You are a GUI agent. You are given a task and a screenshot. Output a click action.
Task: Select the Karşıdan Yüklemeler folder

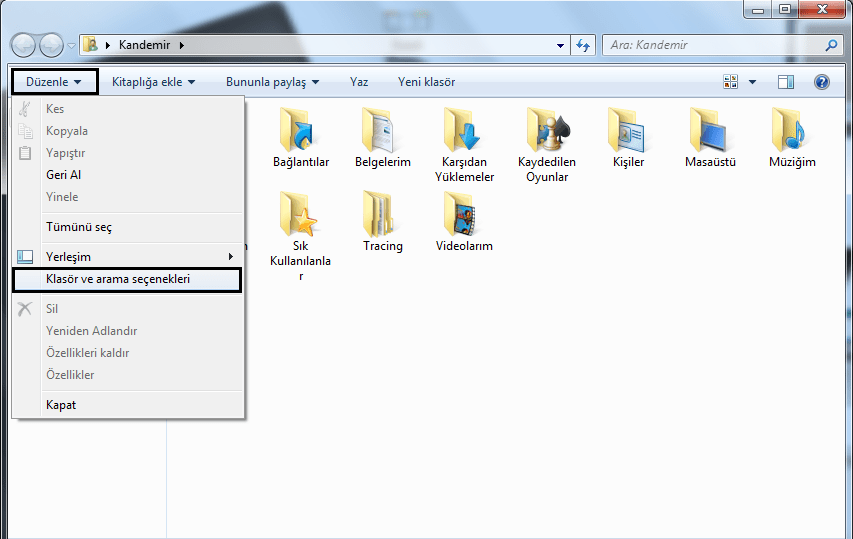point(464,145)
